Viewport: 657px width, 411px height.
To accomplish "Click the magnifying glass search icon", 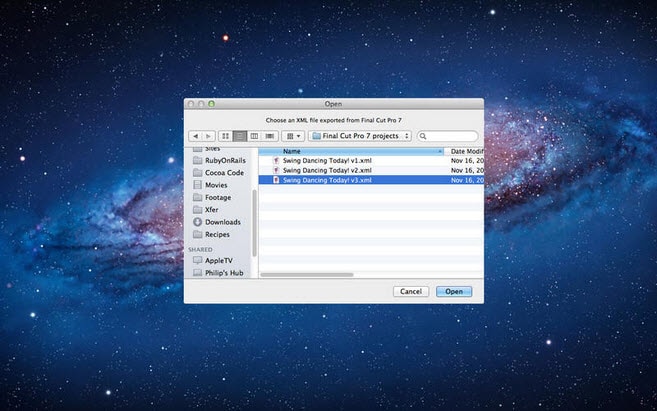I will pyautogui.click(x=423, y=136).
